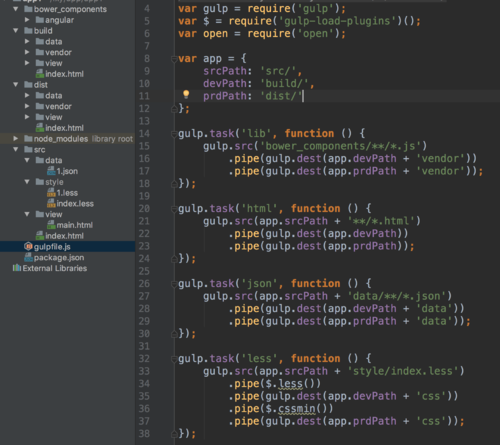Image resolution: width=500 pixels, height=445 pixels.
Task: Click line number 31 in gutter
Action: coord(144,346)
